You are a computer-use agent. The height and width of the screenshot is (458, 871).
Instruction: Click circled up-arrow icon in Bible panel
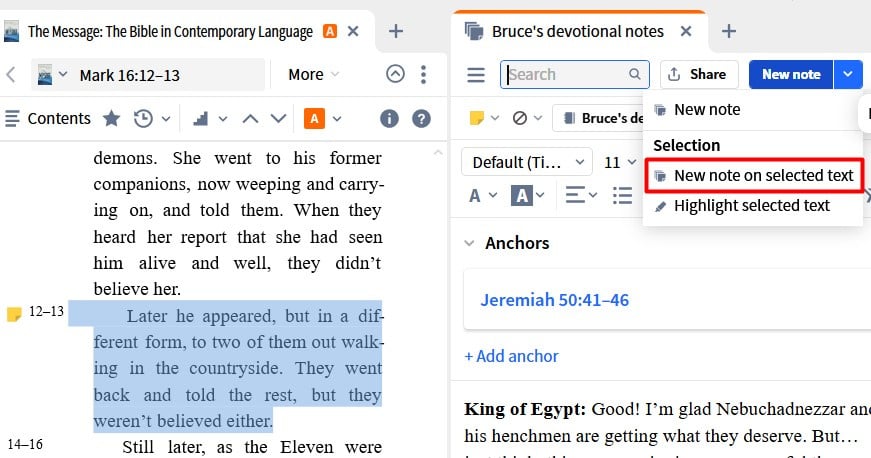pyautogui.click(x=395, y=74)
